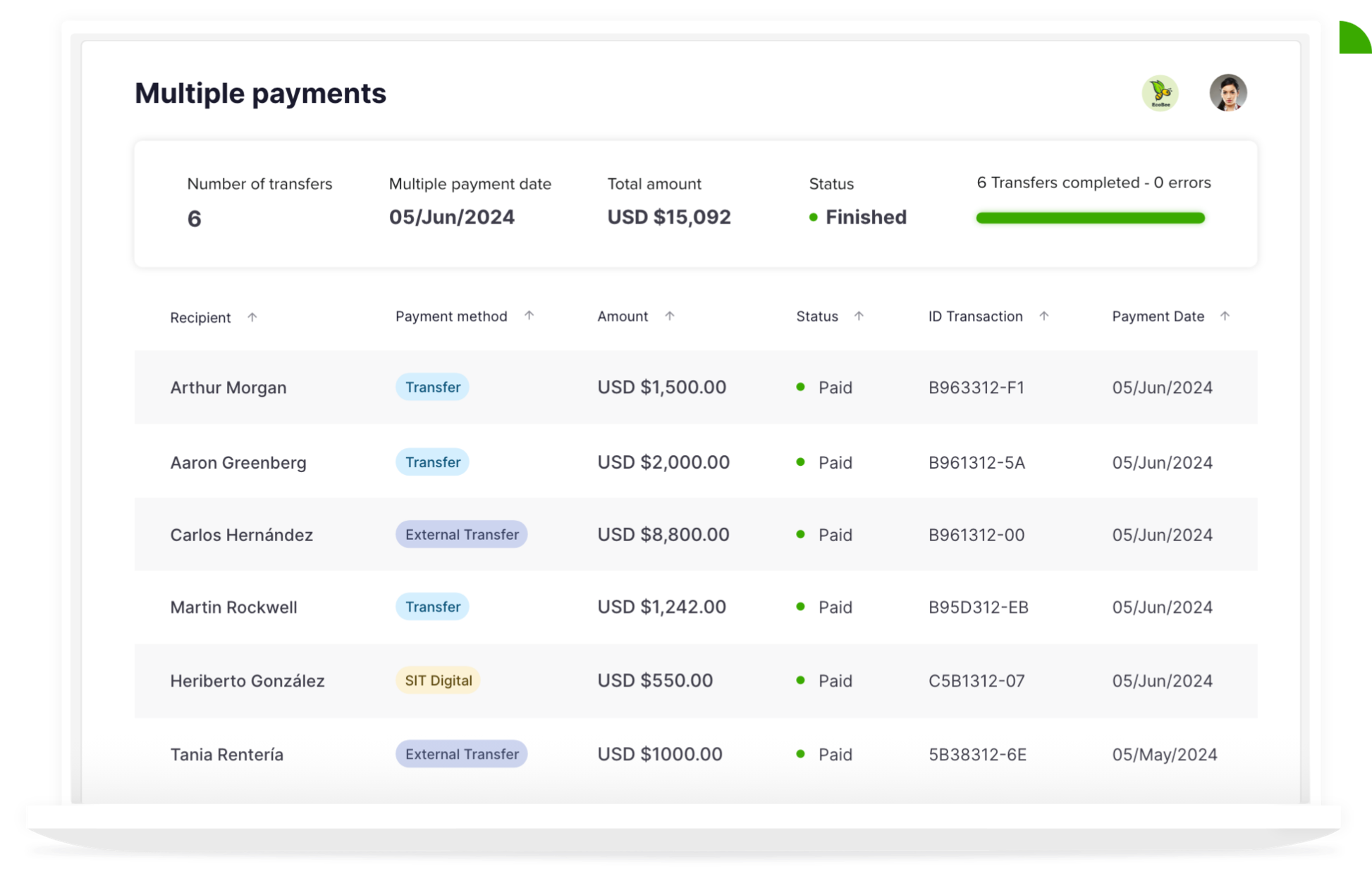Viewport: 1372px width, 871px height.
Task: Open transaction ID 5B38312-6E
Action: (976, 754)
